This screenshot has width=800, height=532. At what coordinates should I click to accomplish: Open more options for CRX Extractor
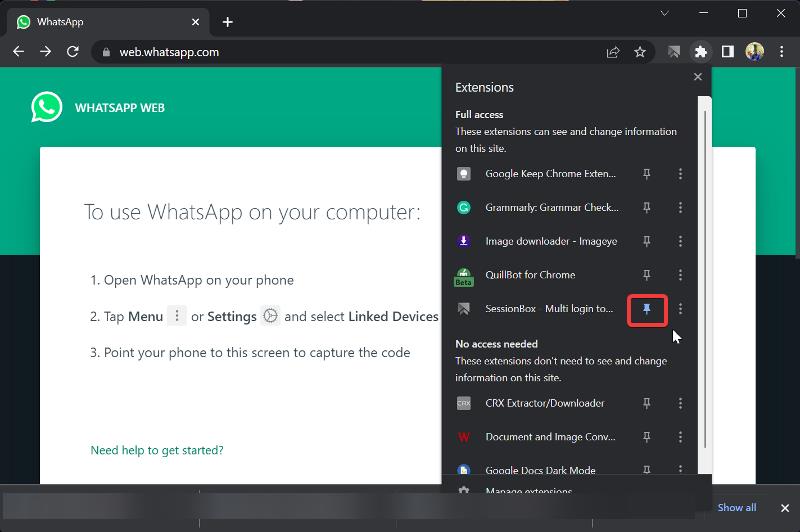pyautogui.click(x=680, y=403)
